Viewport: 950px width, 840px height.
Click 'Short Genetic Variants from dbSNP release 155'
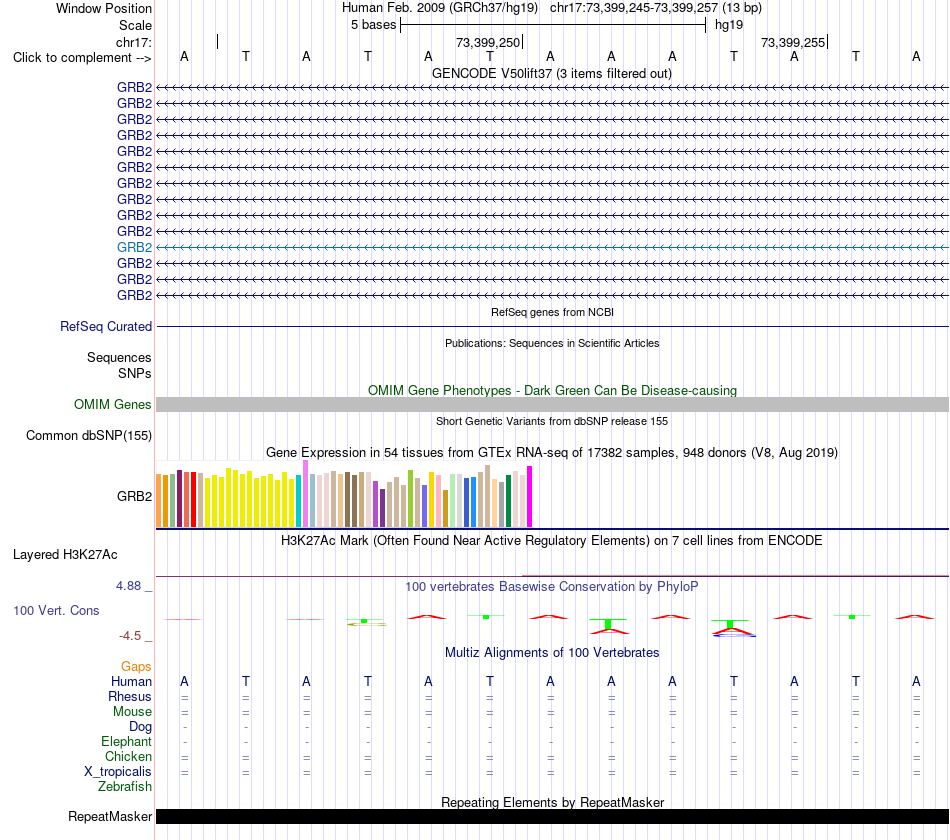(x=552, y=421)
